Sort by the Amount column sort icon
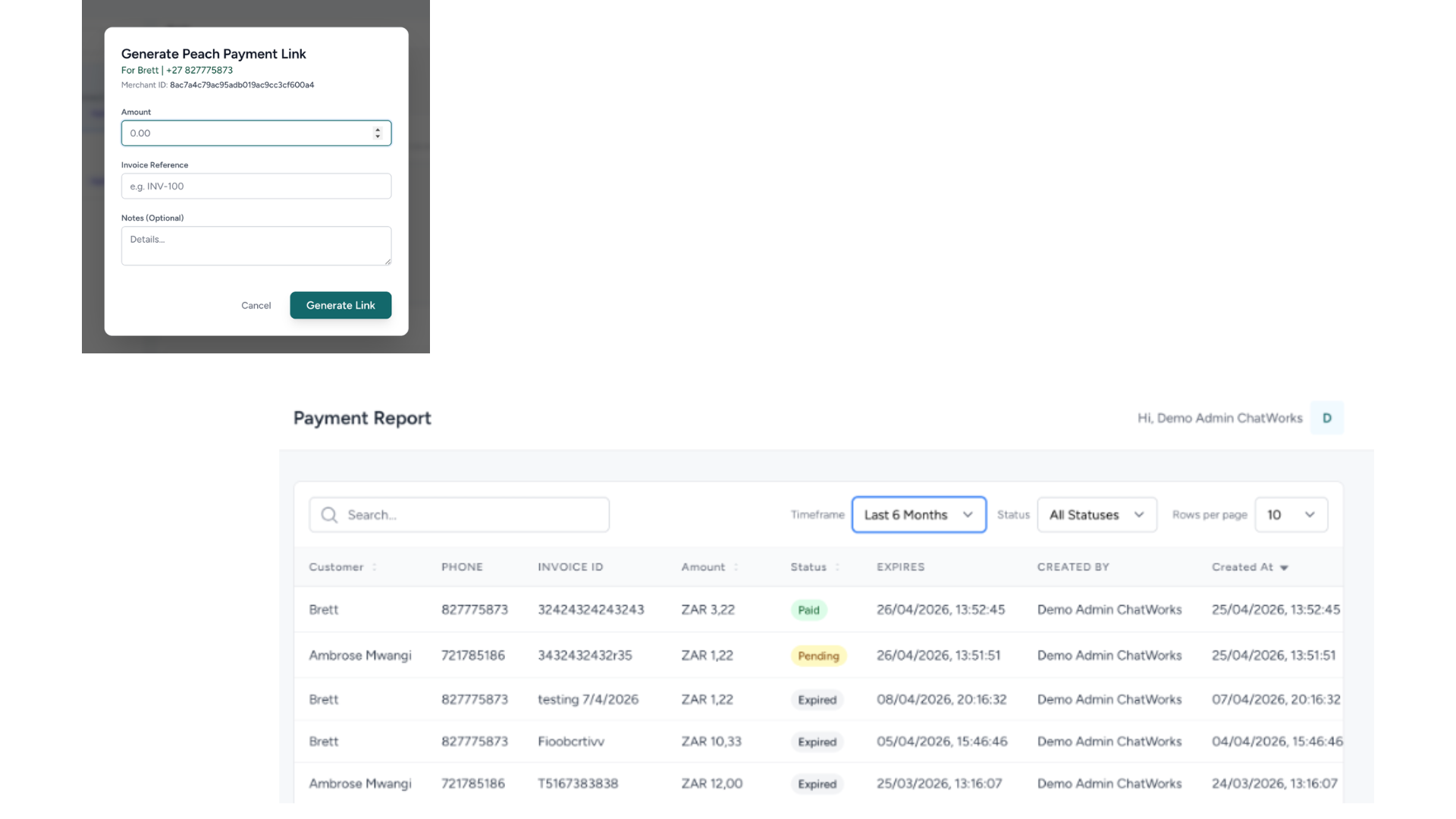 pyautogui.click(x=736, y=567)
